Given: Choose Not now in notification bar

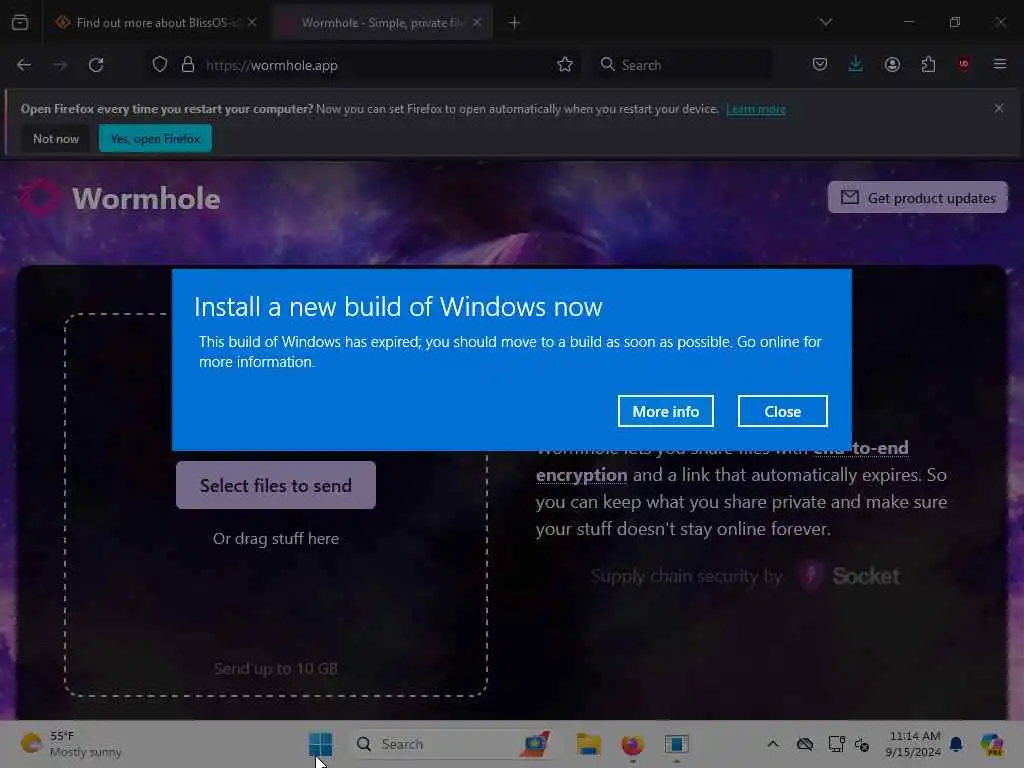Looking at the screenshot, I should click(56, 138).
